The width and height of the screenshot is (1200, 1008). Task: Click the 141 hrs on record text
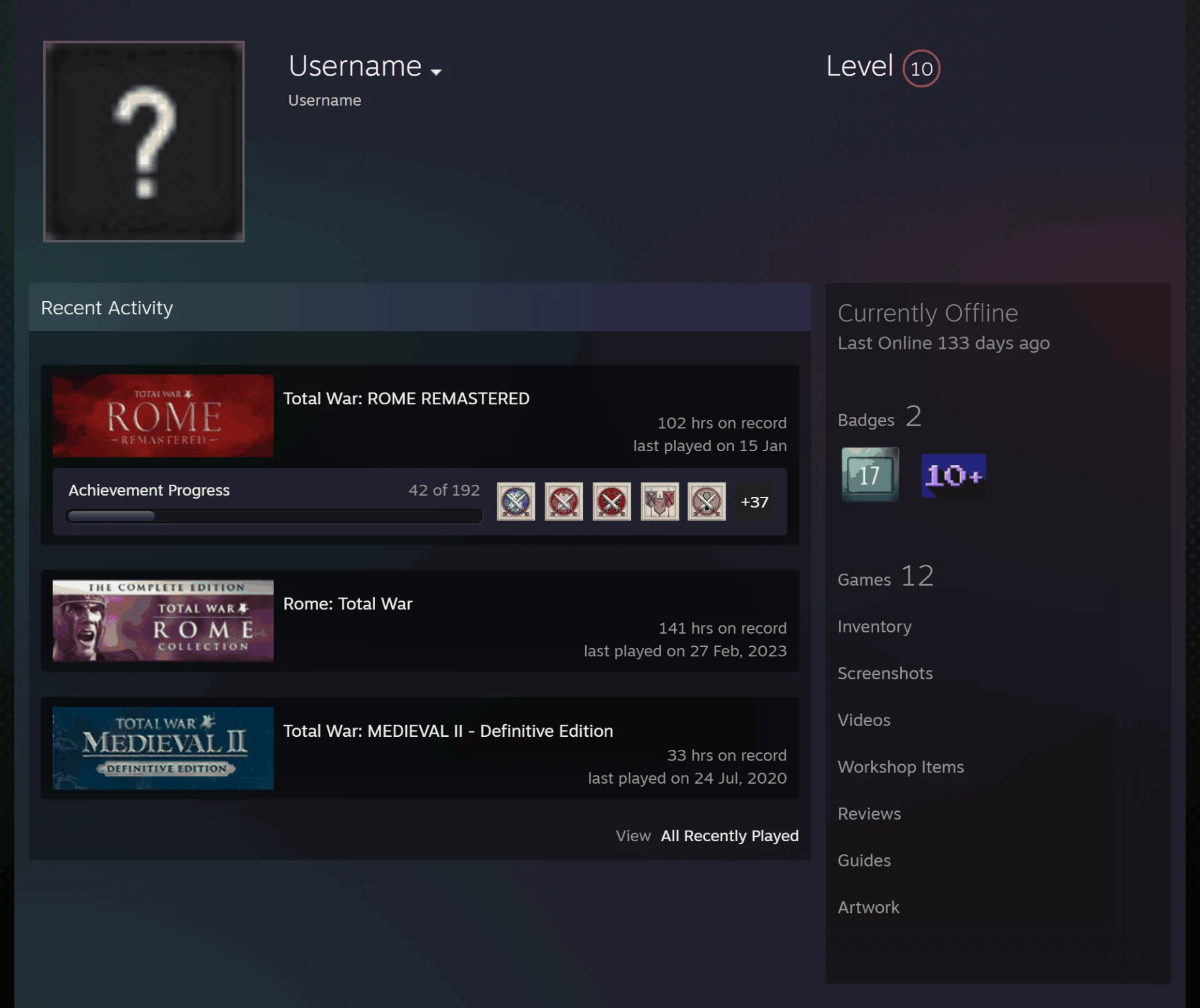coord(722,628)
